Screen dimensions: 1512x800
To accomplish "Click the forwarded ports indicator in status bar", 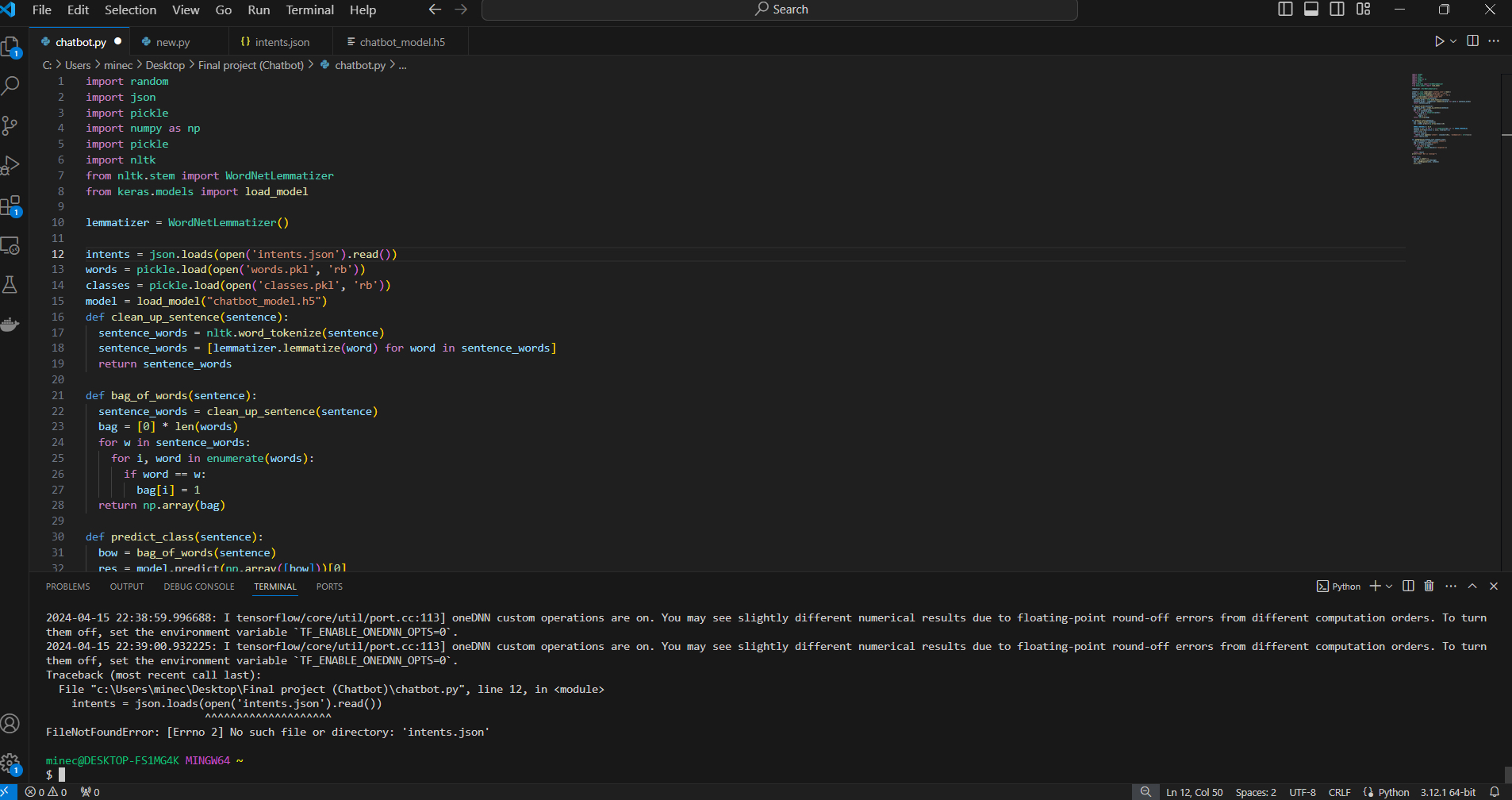I will 90,792.
